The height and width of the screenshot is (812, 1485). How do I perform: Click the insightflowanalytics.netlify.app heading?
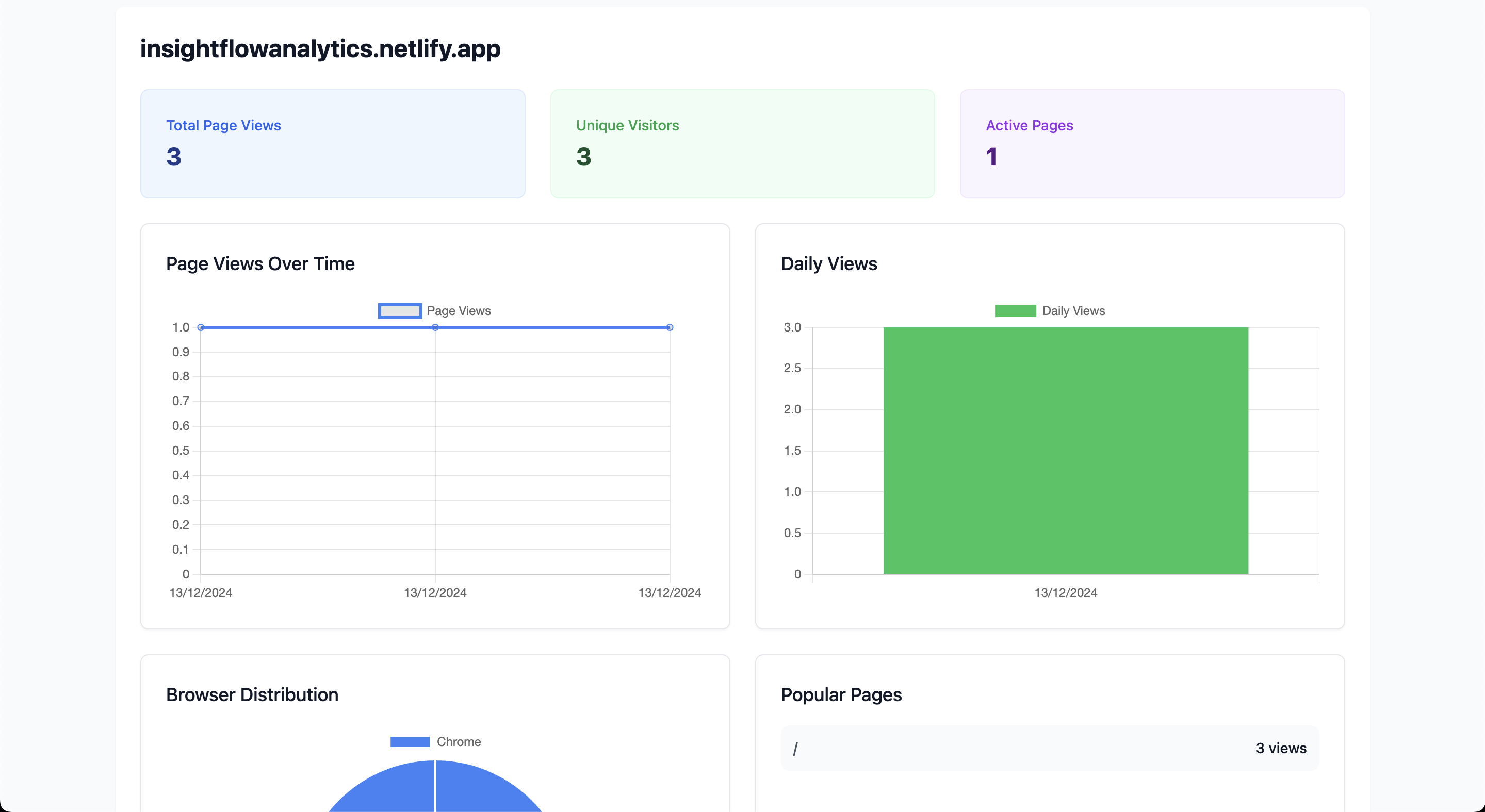coord(320,49)
